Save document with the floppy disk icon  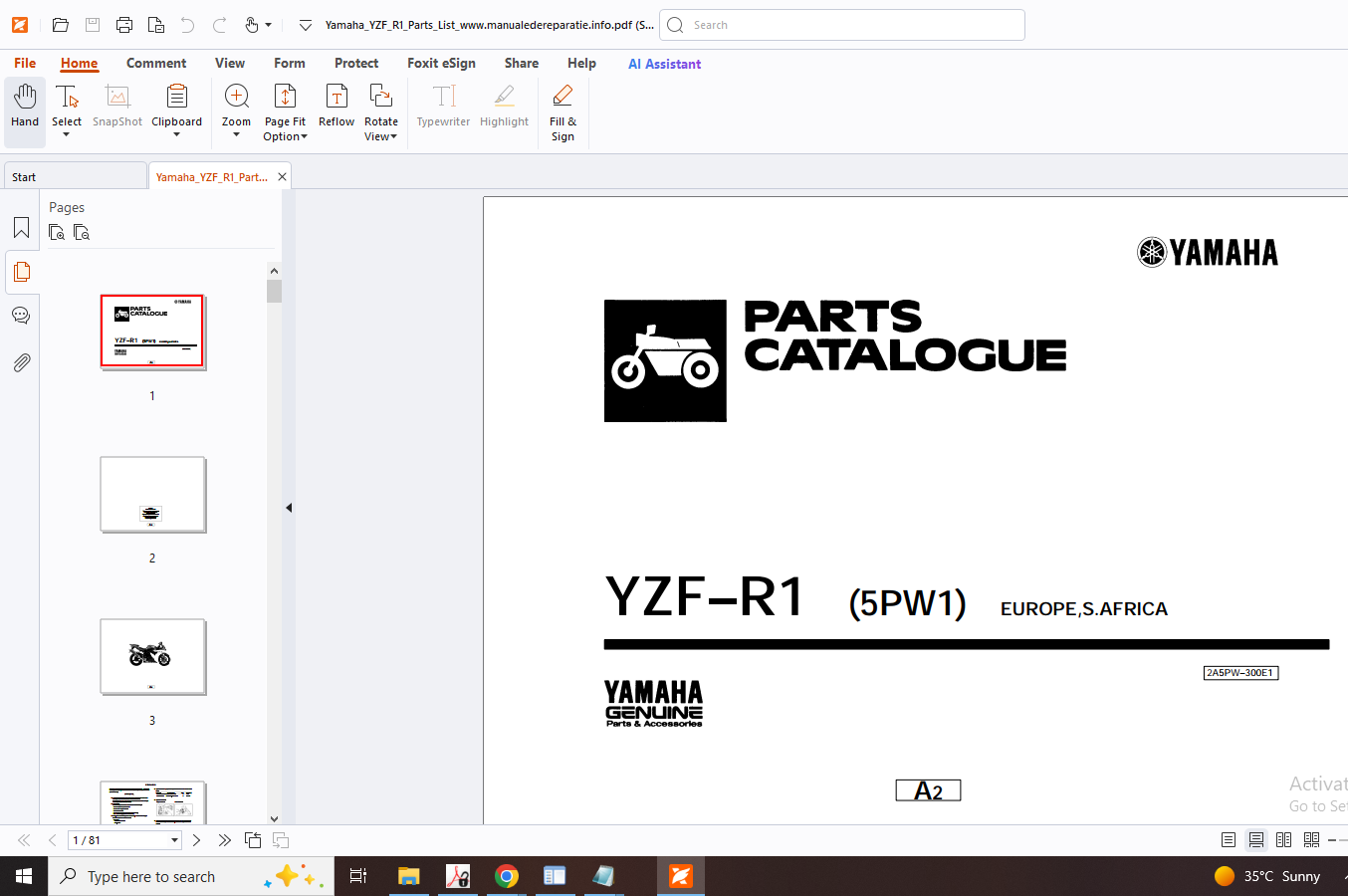click(x=93, y=25)
